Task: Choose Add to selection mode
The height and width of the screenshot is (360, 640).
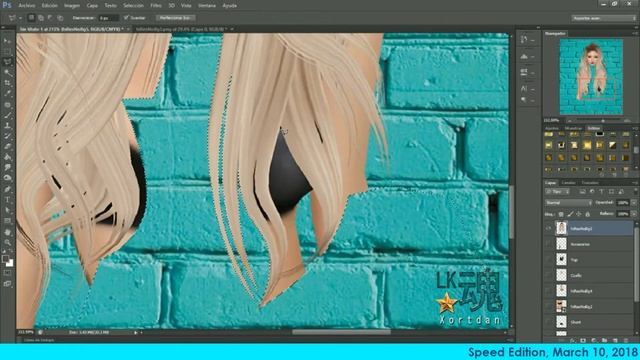Action: point(41,18)
